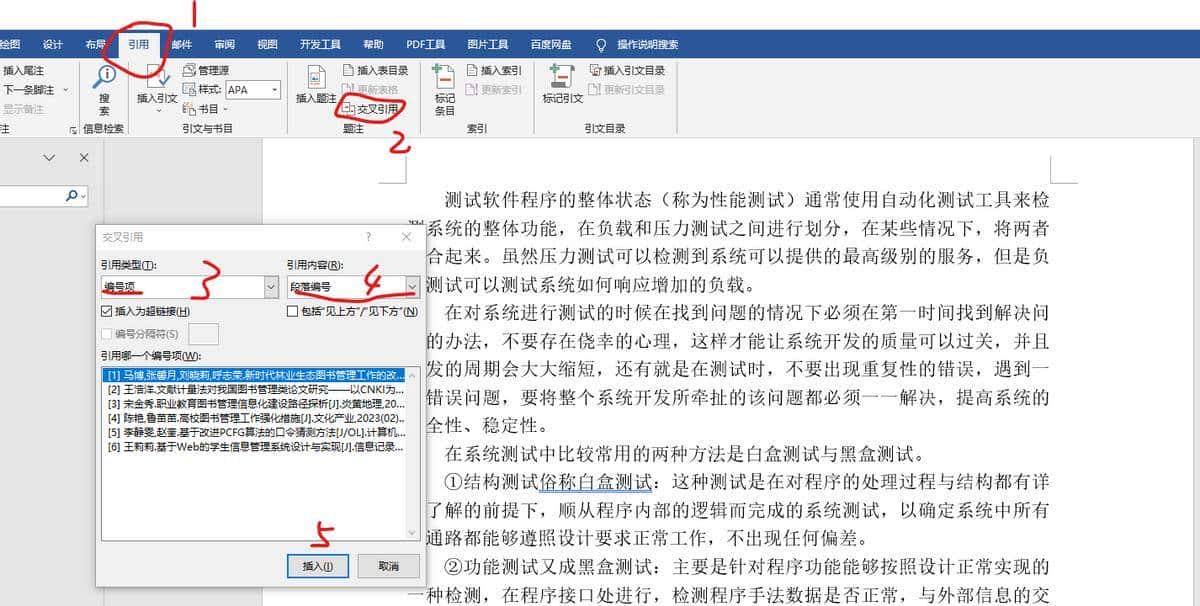Click the 取消 button to dismiss

(388, 565)
